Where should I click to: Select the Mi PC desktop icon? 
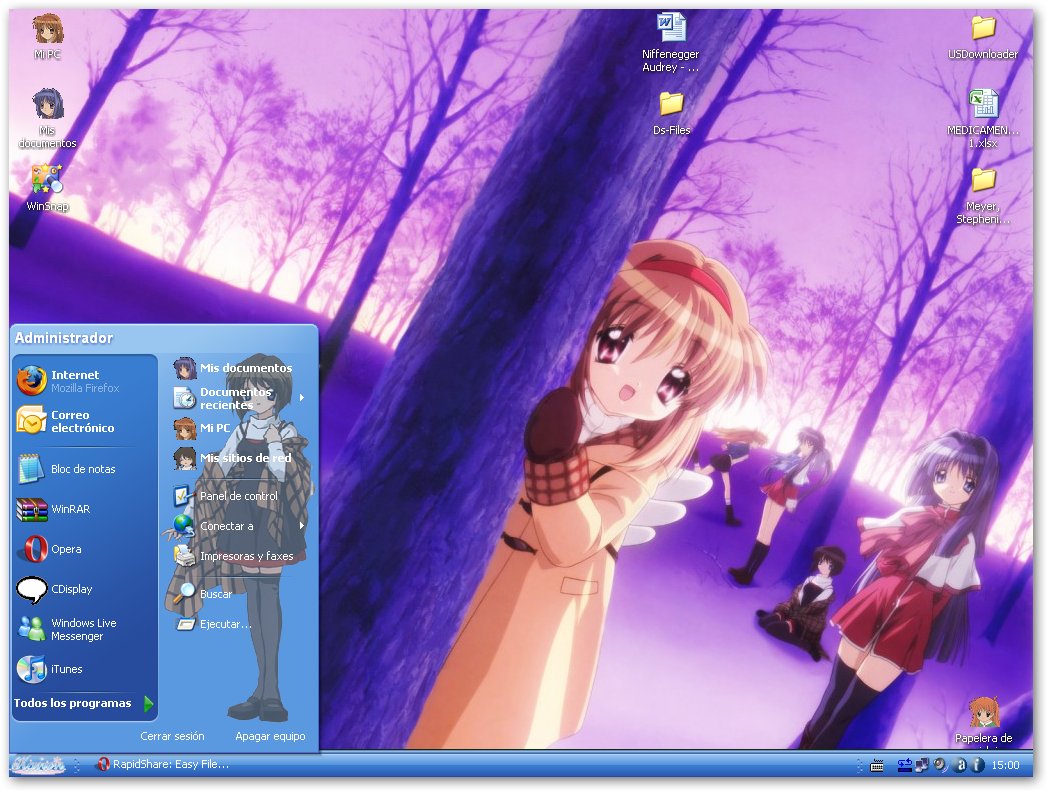click(x=47, y=37)
